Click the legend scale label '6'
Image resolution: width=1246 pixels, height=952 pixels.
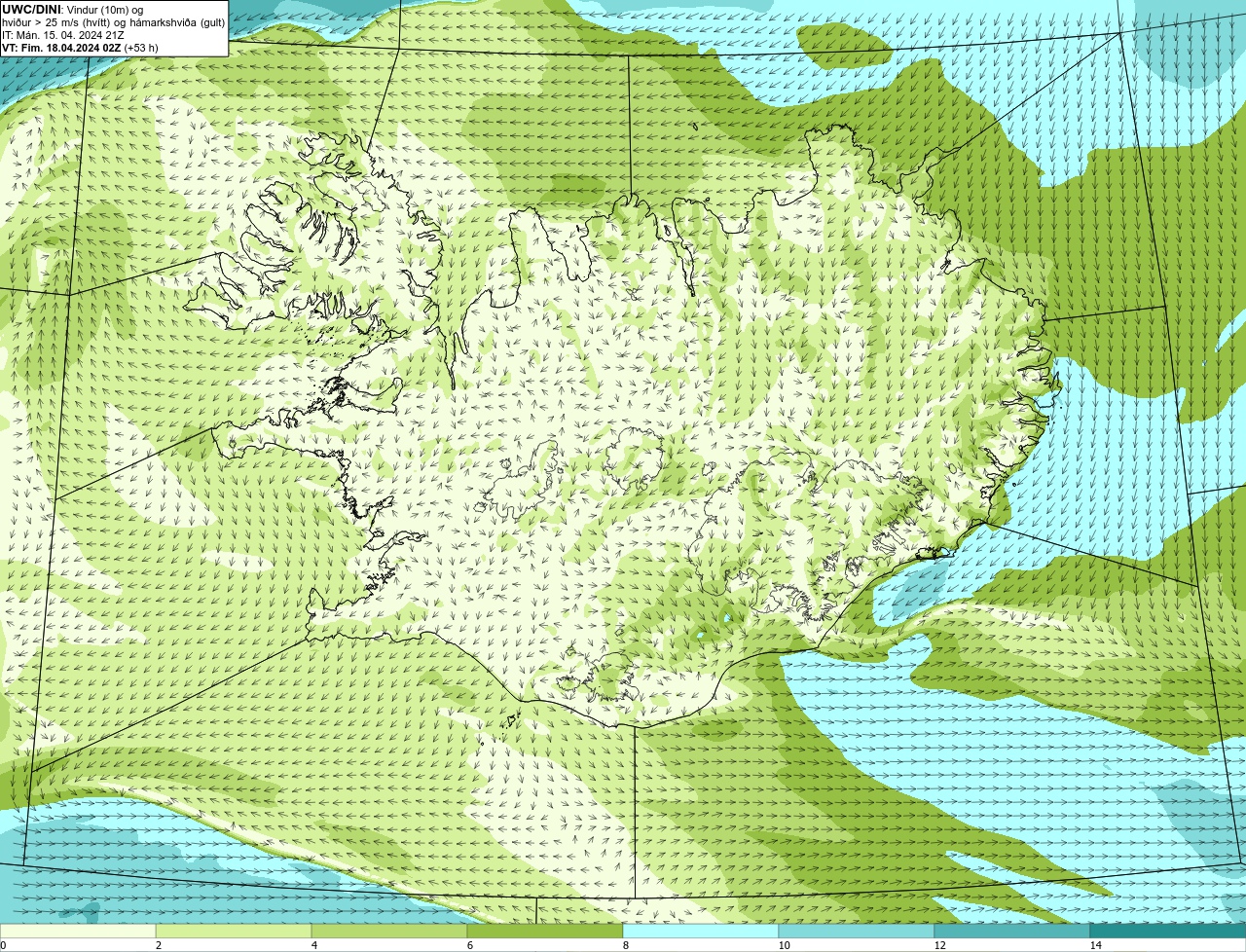pos(469,945)
